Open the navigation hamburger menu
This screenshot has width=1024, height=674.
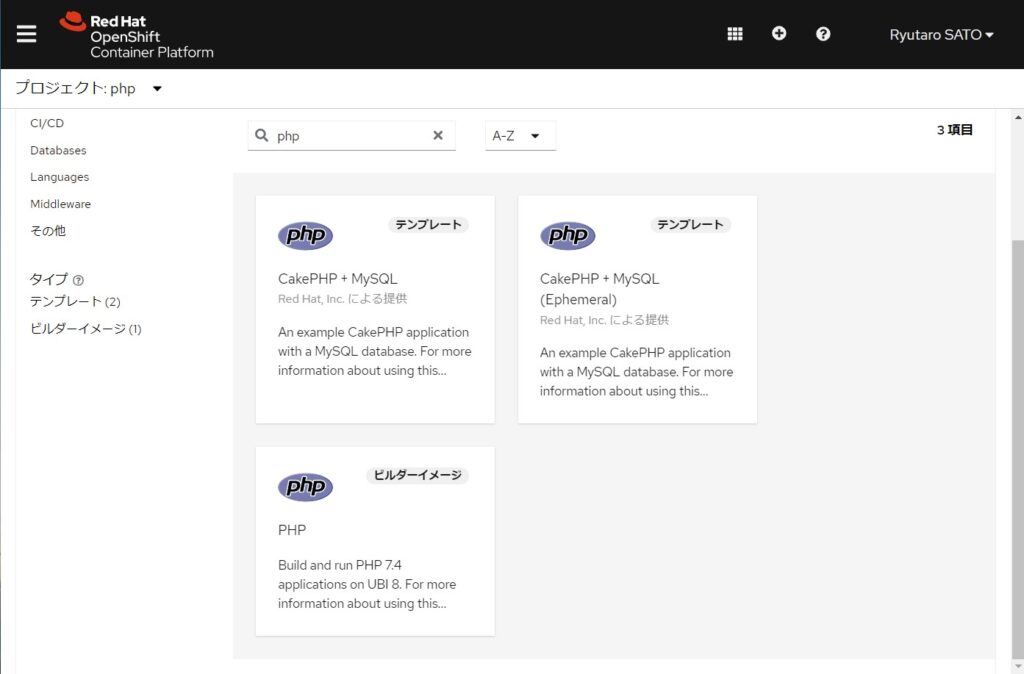pyautogui.click(x=26, y=33)
